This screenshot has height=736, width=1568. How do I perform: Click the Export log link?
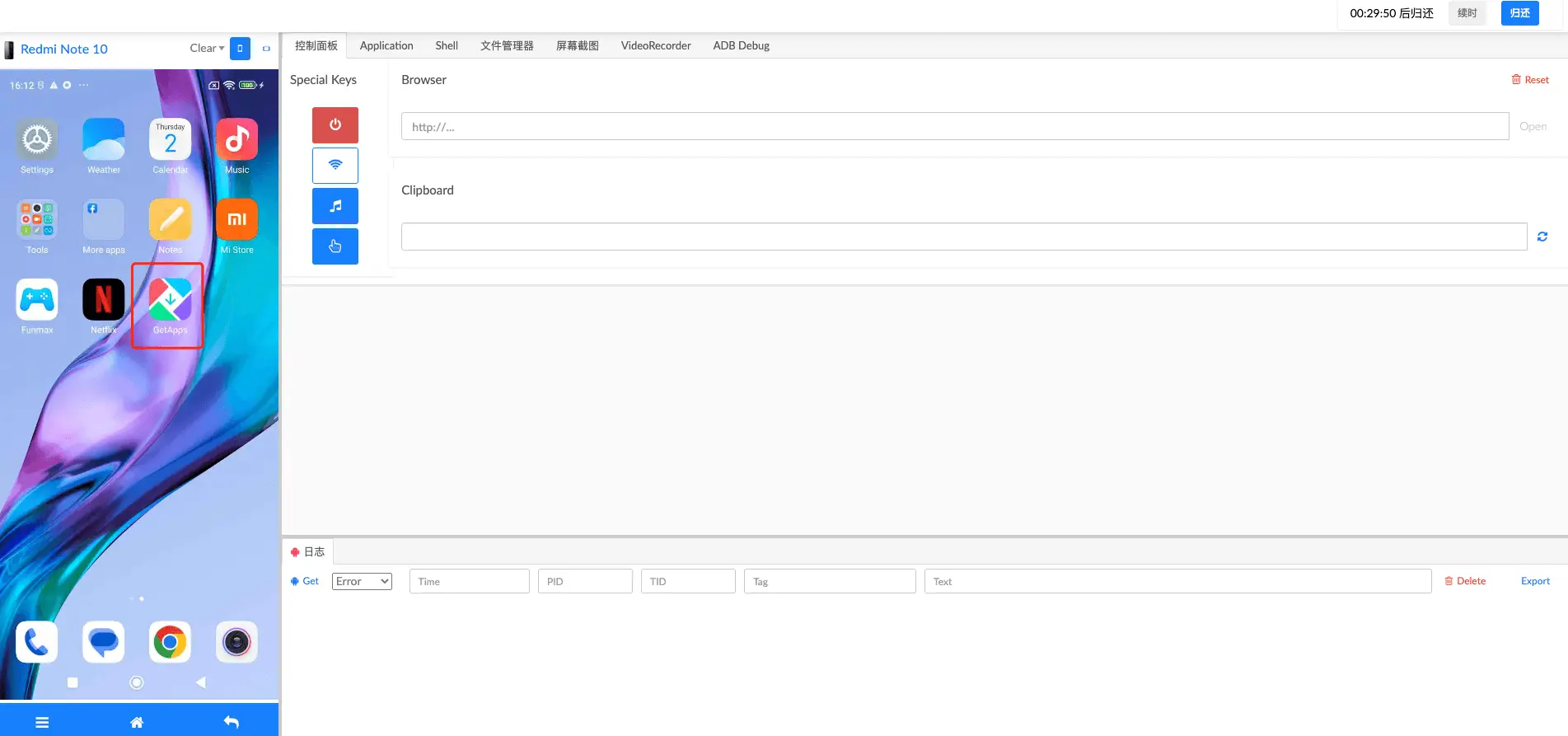coord(1535,581)
